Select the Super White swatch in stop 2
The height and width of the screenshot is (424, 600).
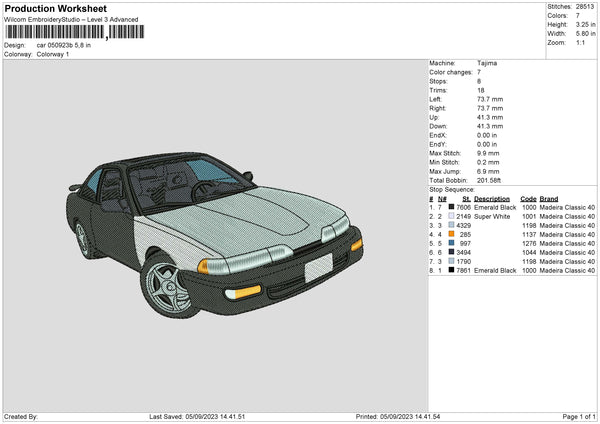451,216
